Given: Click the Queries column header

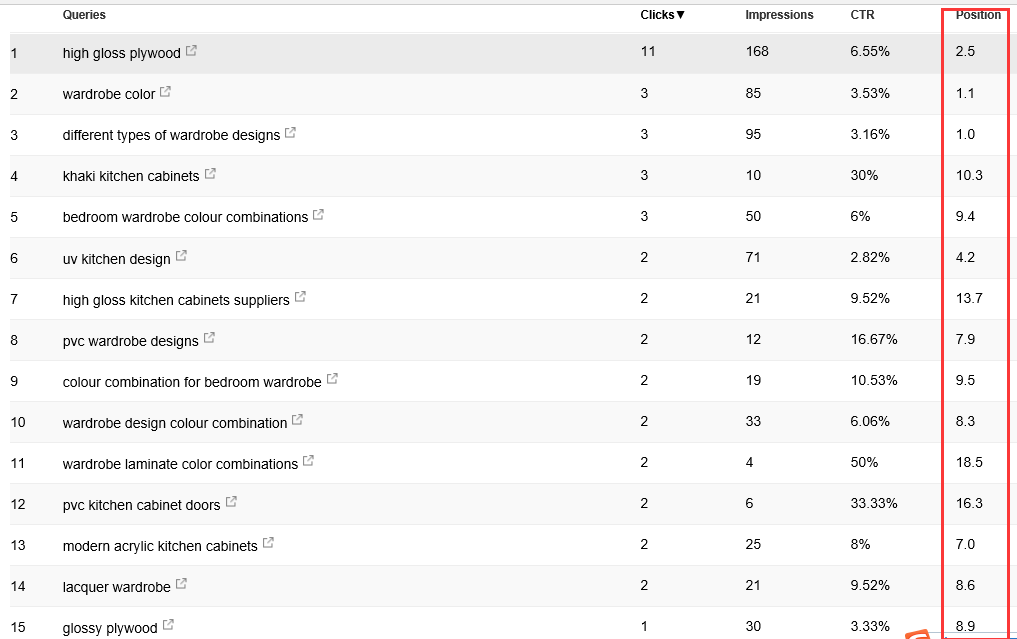Looking at the screenshot, I should tap(84, 15).
